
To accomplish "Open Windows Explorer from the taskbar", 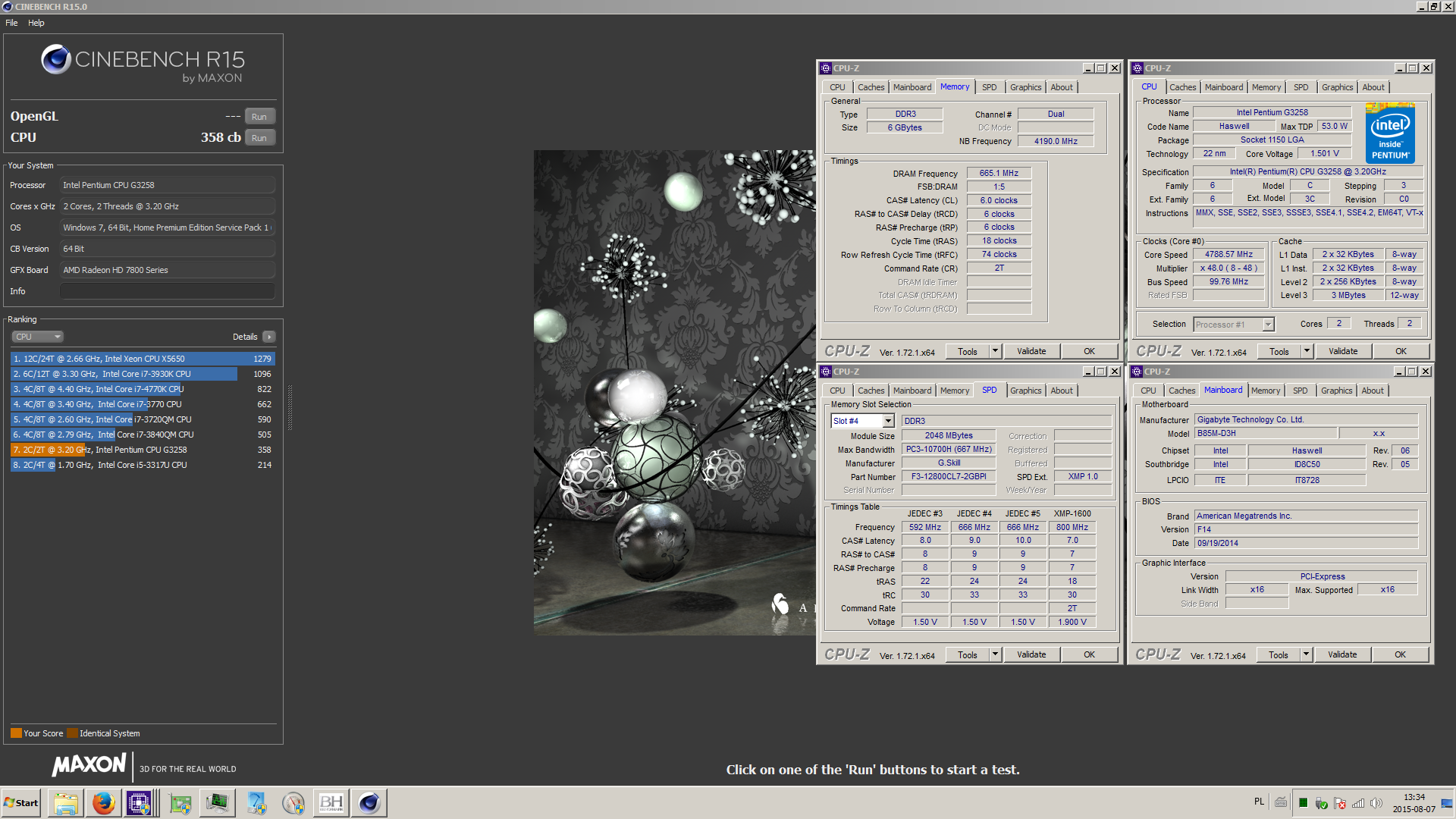I will pyautogui.click(x=66, y=803).
